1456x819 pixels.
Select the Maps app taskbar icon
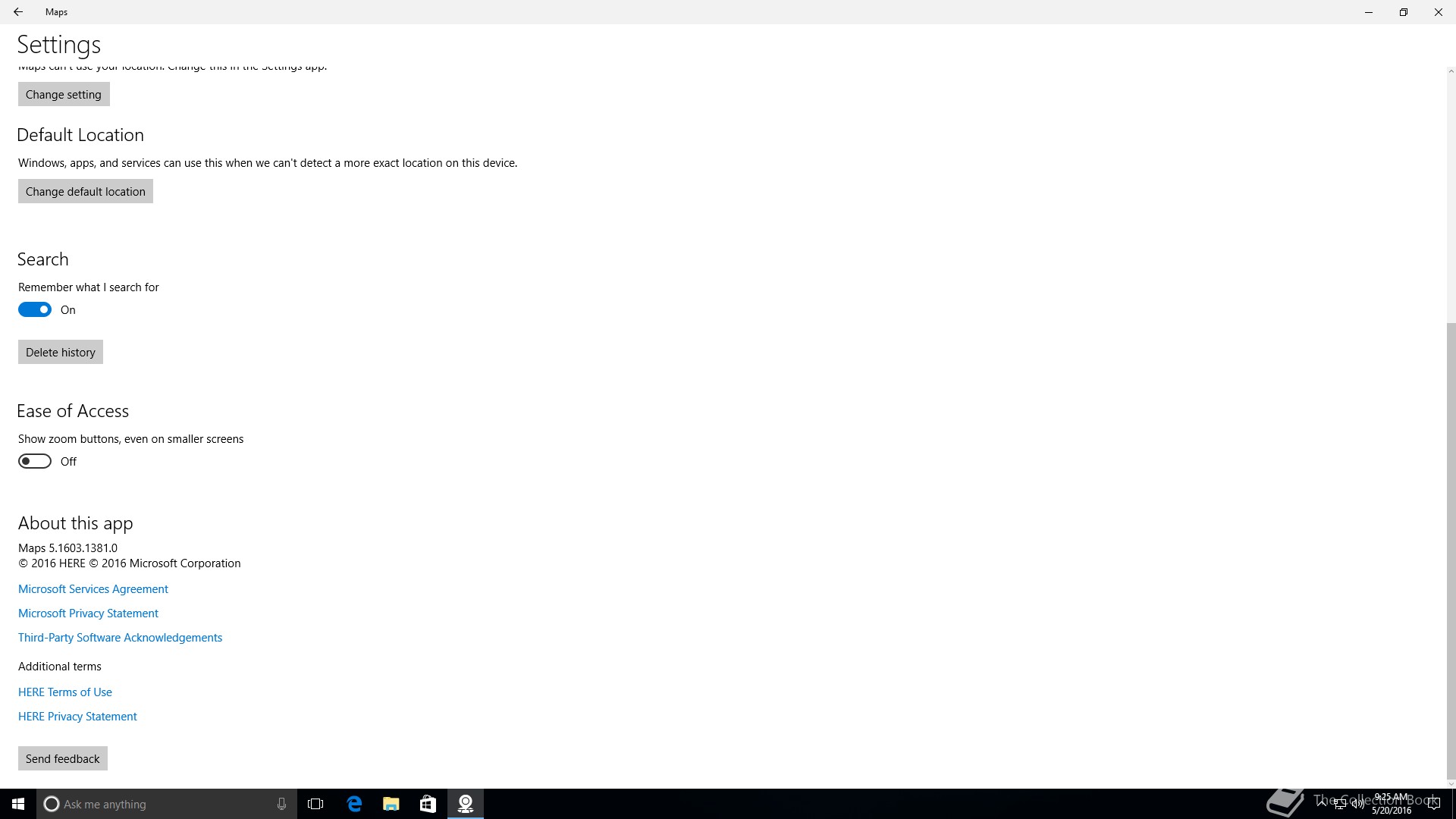(x=466, y=804)
